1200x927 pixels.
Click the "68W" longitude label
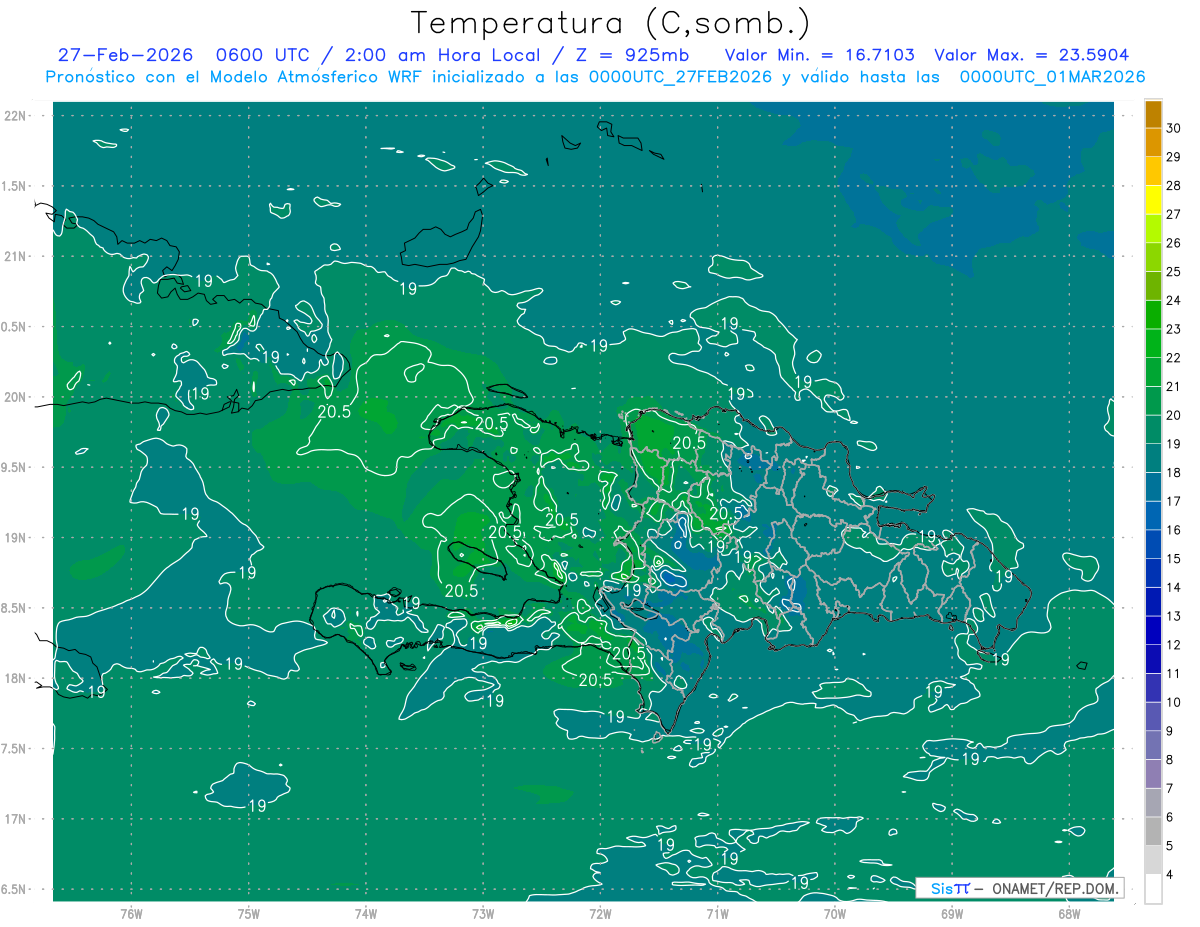[x=1069, y=913]
